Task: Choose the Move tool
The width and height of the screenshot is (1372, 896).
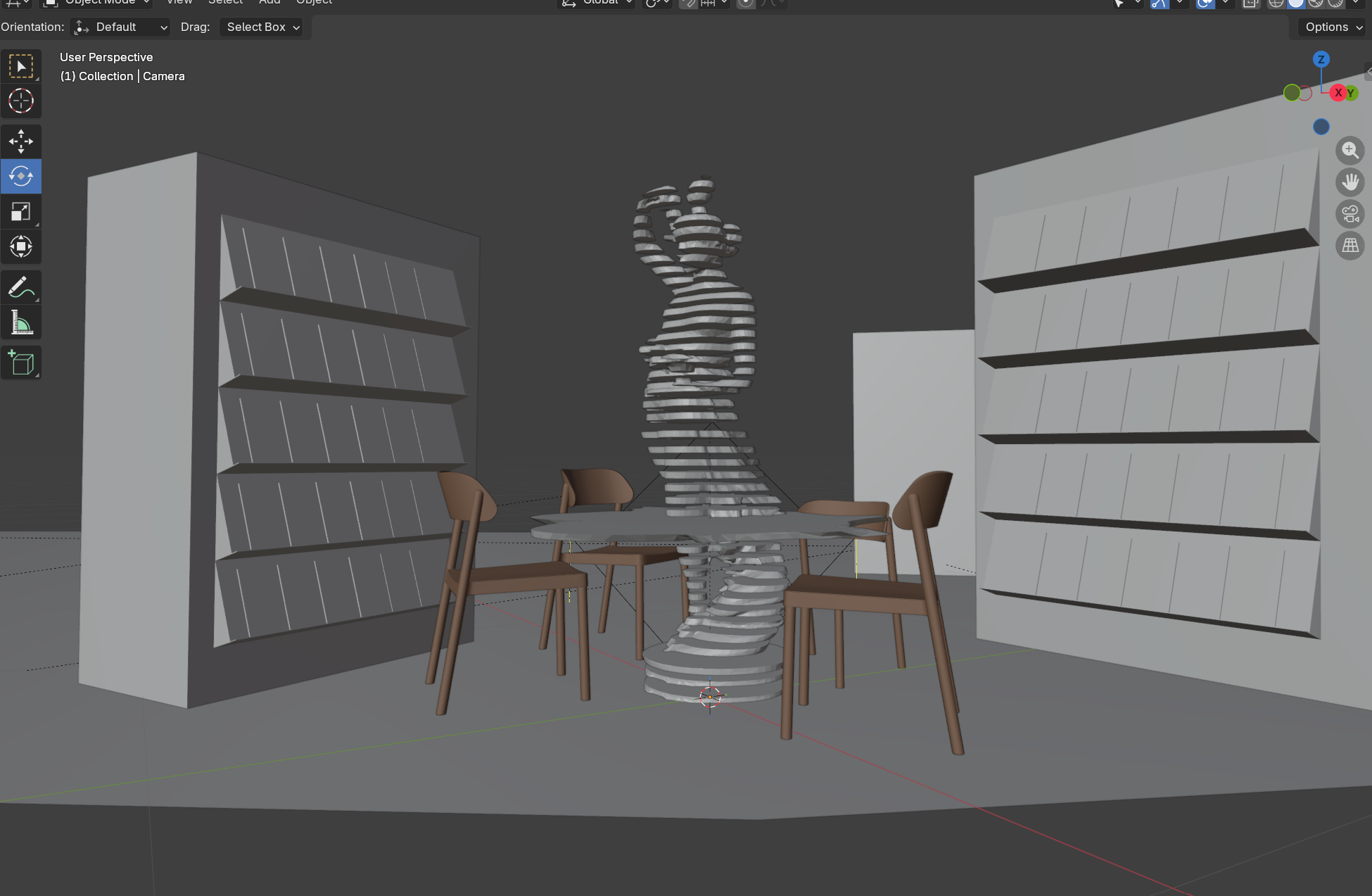Action: click(21, 141)
